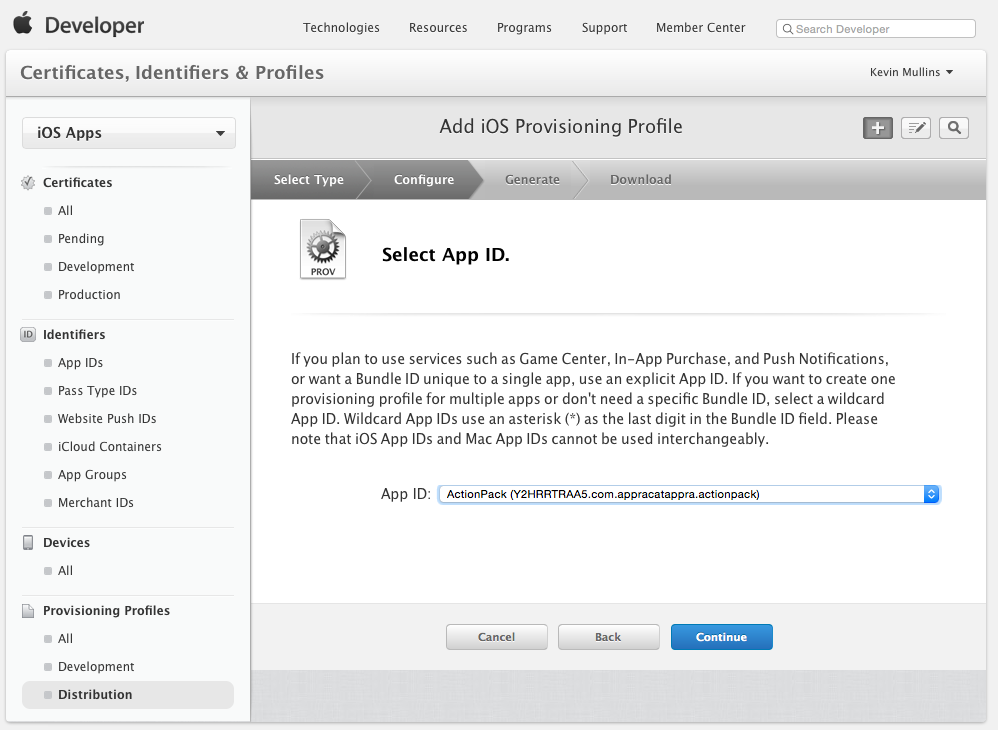Open App Groups list
998x730 pixels.
92,475
